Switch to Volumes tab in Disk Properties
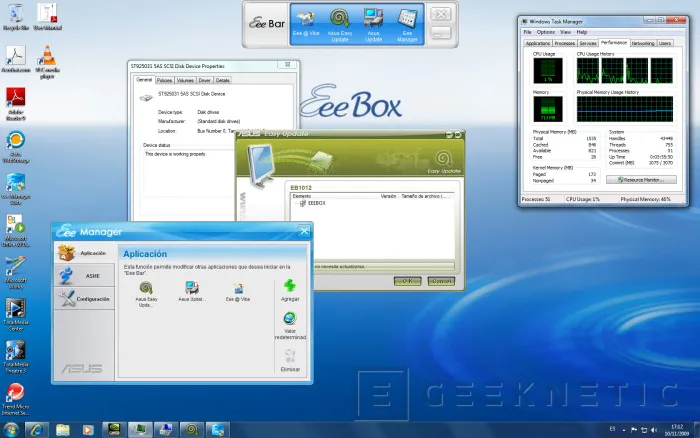 (x=185, y=80)
